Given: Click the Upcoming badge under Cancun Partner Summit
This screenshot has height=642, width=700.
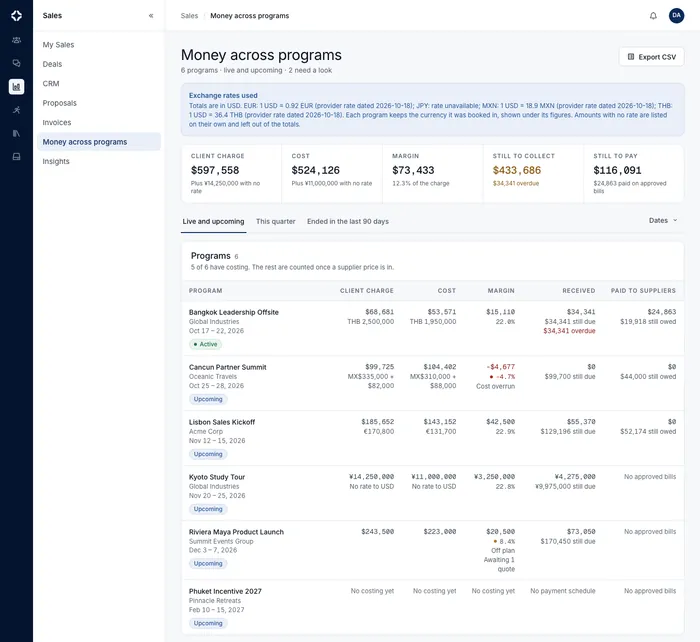Looking at the screenshot, I should [x=208, y=399].
